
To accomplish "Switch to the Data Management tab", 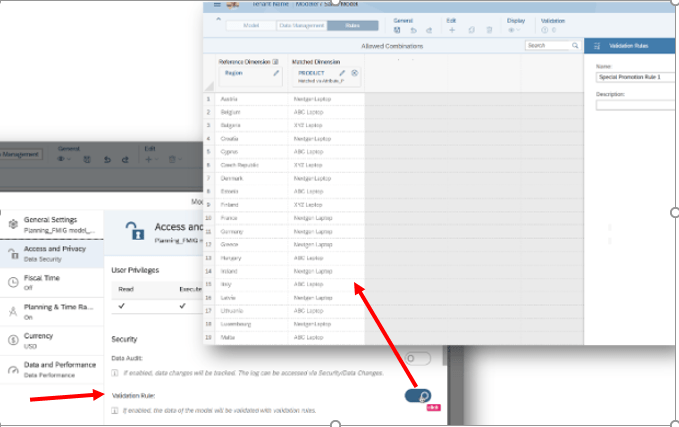I will [303, 25].
